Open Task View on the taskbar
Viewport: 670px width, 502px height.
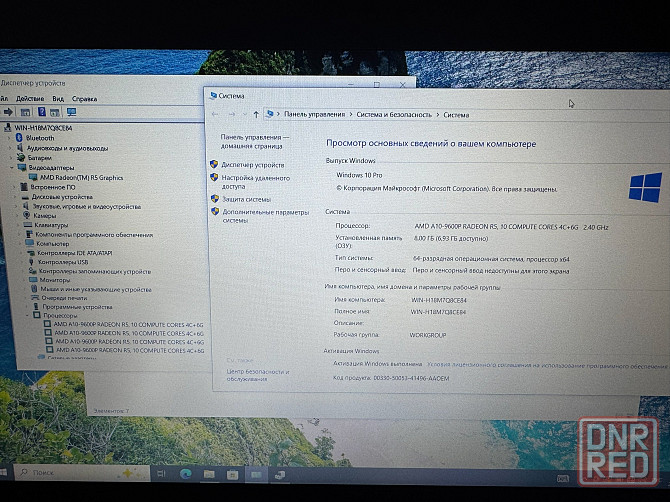coord(161,473)
